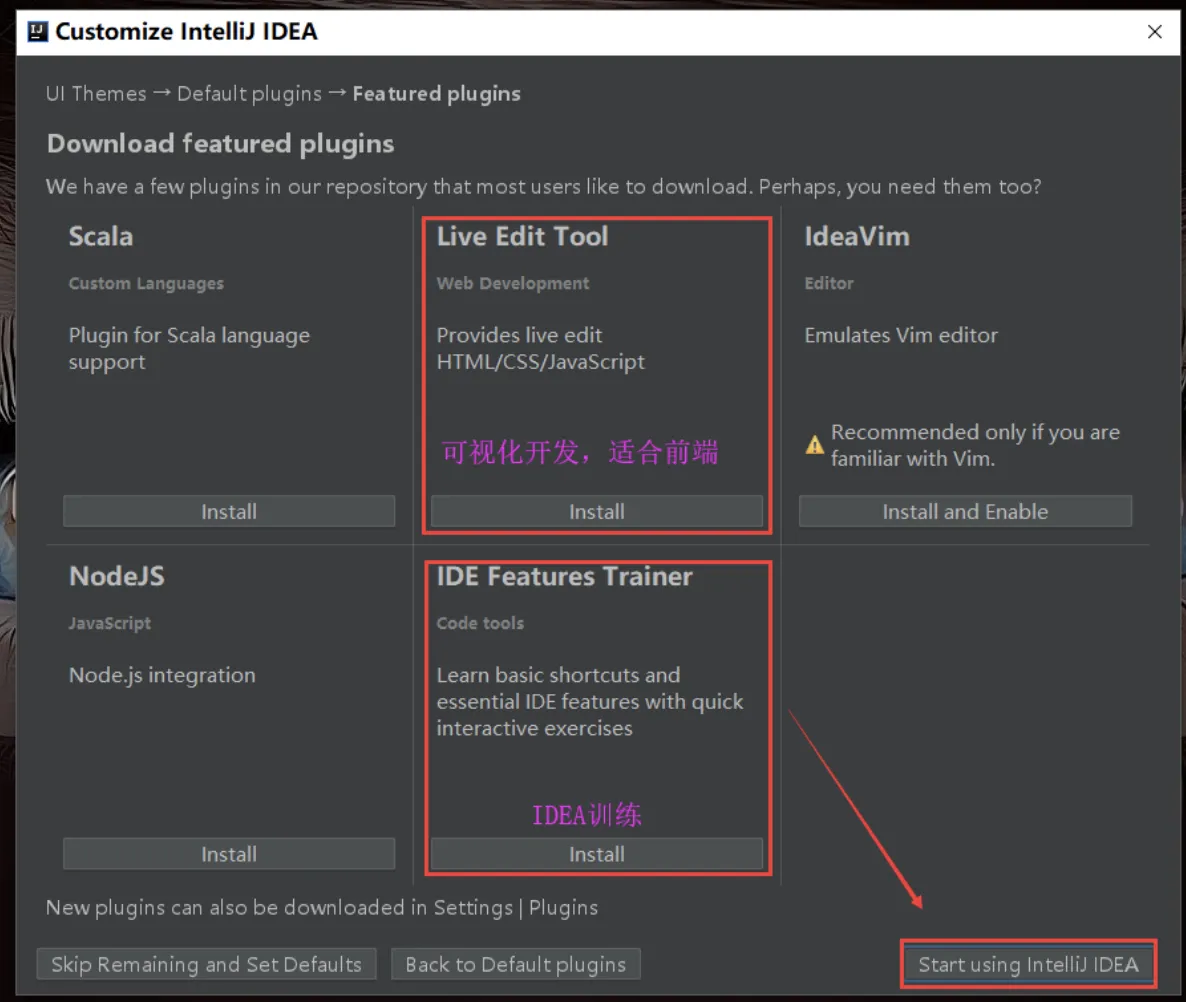Click the sentence beginning We have a few plugins
This screenshot has width=1186, height=1002.
click(x=544, y=187)
